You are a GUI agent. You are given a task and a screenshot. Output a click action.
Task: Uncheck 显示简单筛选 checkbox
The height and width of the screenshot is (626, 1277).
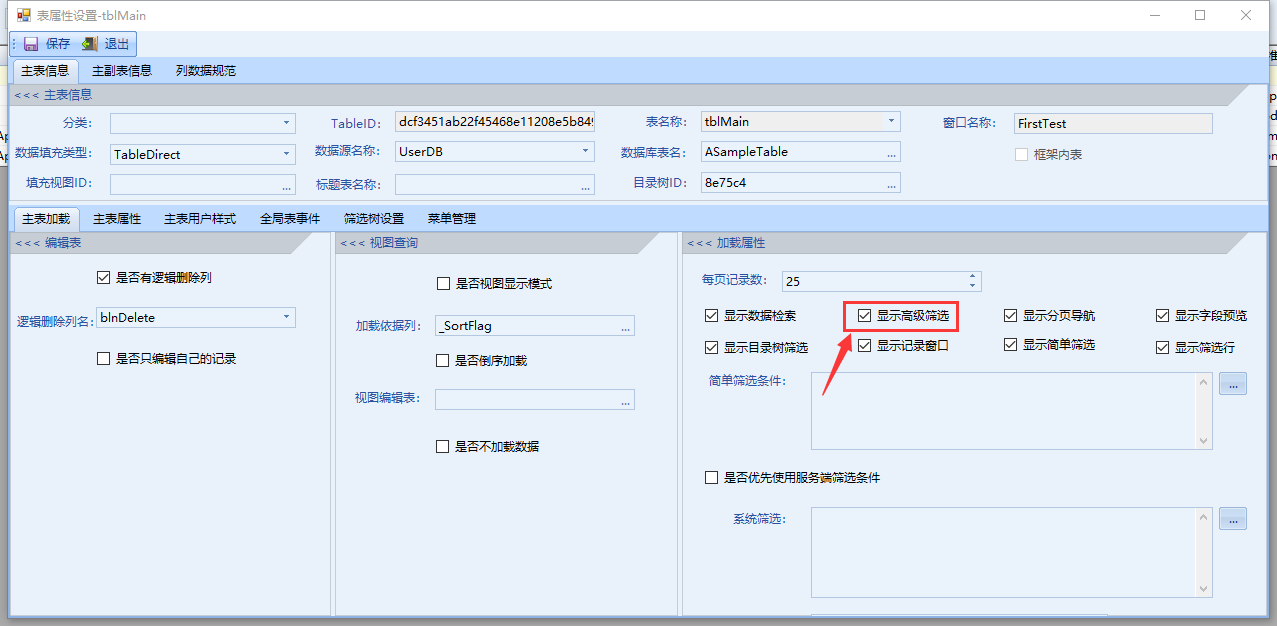coord(1011,345)
